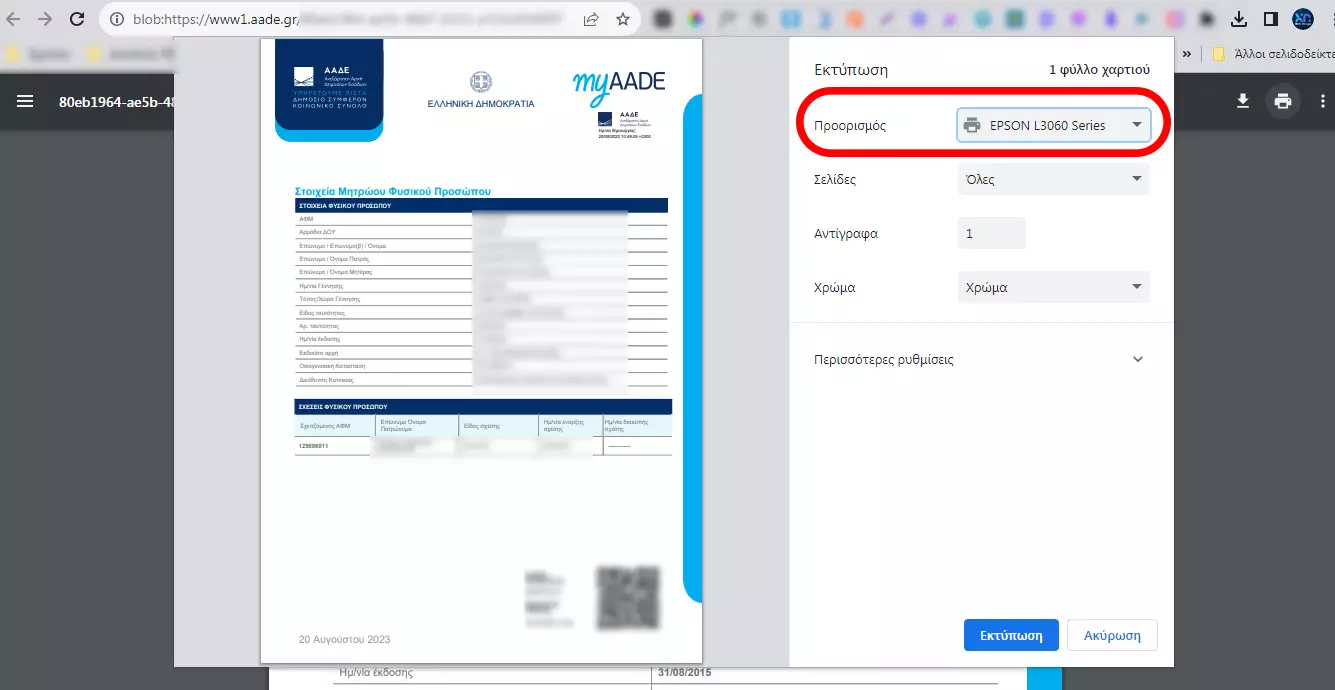The image size is (1335, 690).
Task: Open Chrome downloads from the toolbar
Action: click(1239, 19)
